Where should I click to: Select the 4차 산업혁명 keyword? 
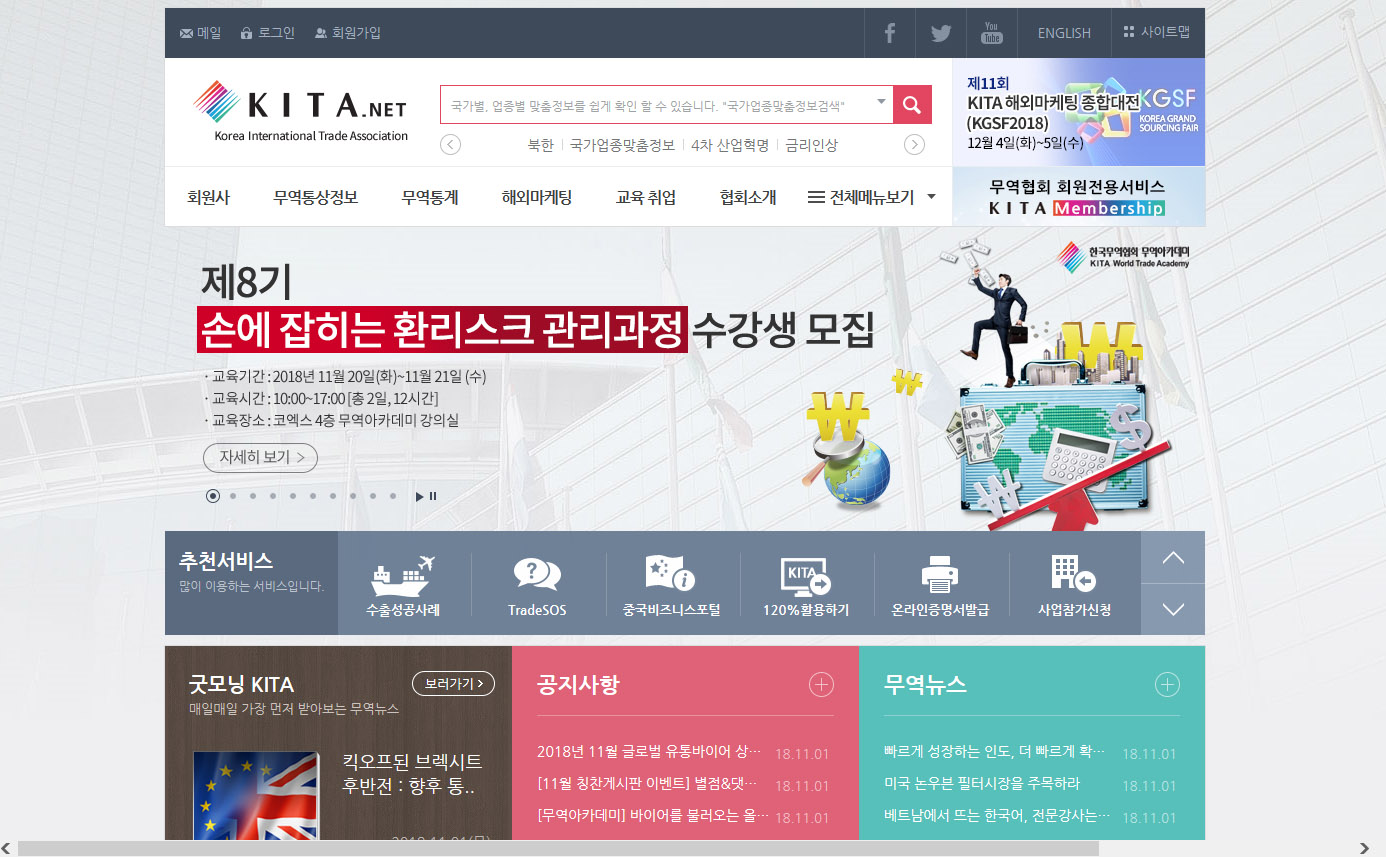click(730, 145)
